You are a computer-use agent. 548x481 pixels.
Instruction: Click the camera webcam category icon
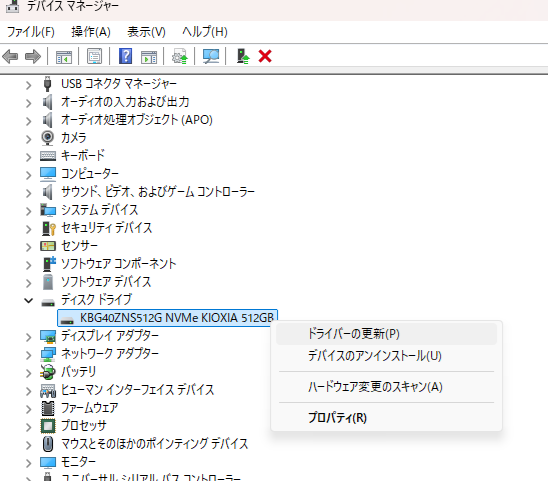(48, 138)
